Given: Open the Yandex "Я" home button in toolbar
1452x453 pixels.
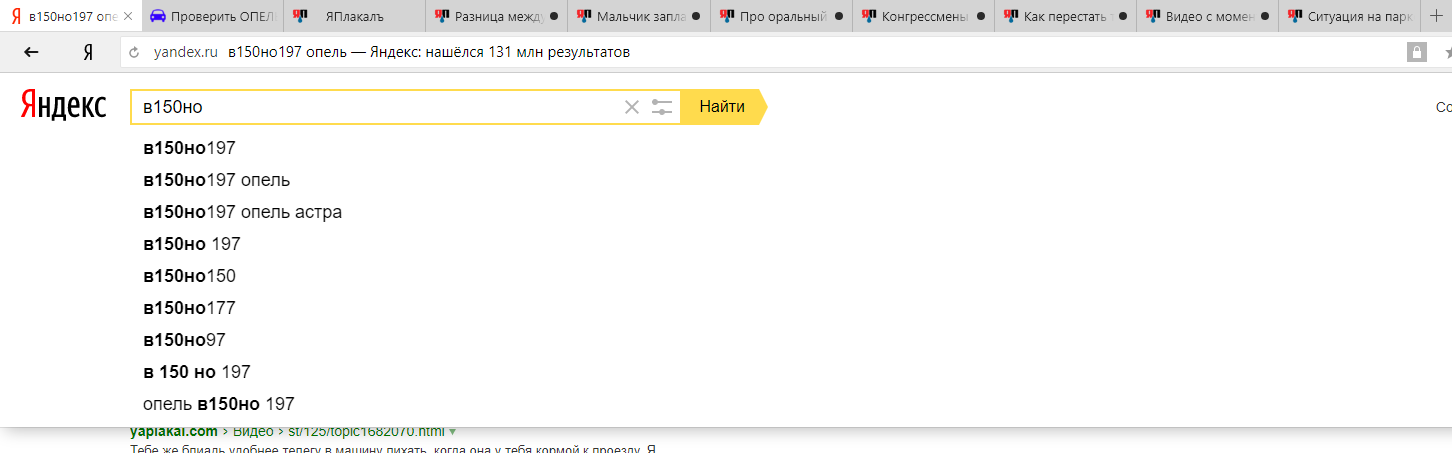Looking at the screenshot, I should (88, 53).
